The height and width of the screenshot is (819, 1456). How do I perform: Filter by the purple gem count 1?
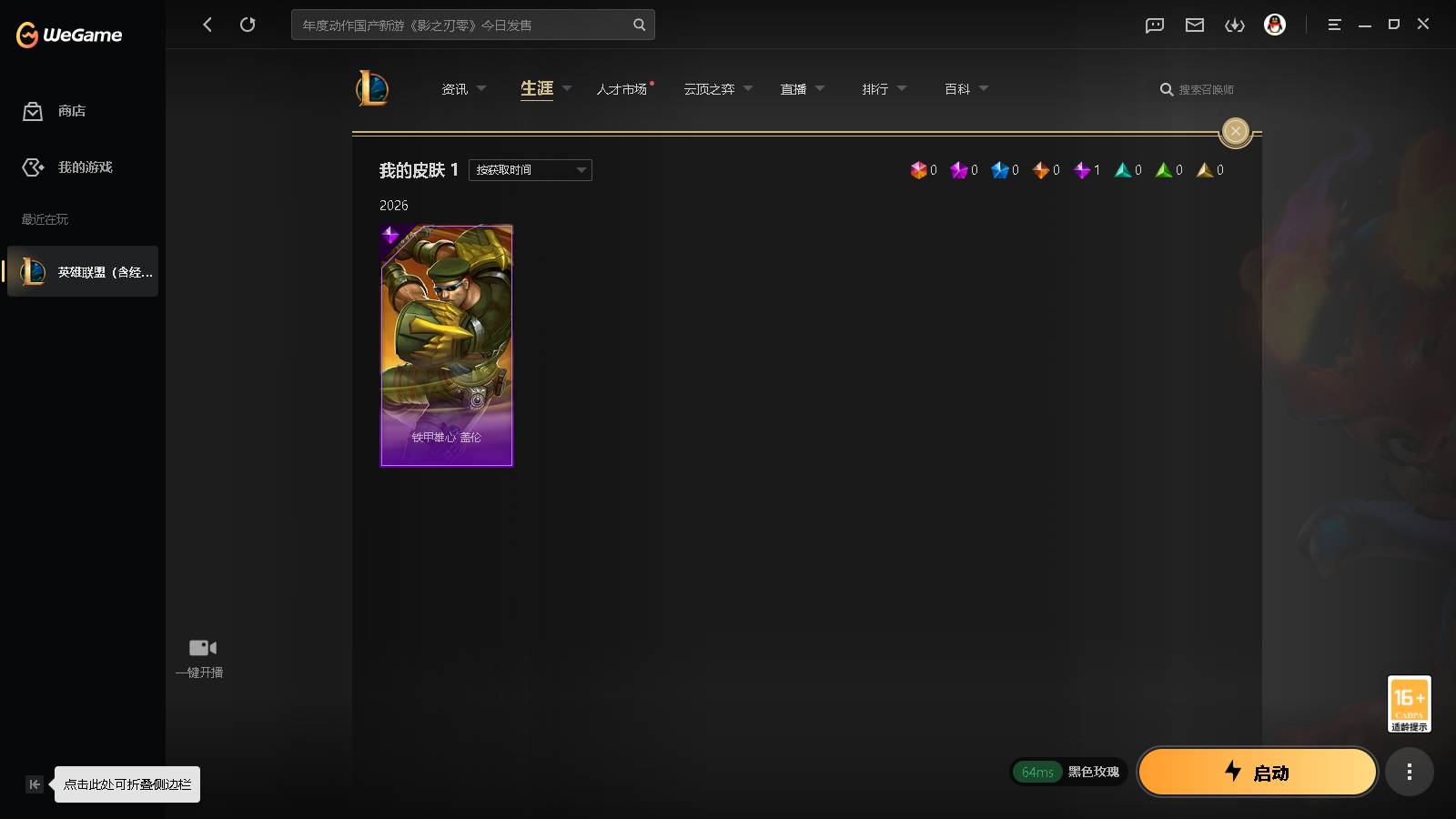(x=1087, y=170)
